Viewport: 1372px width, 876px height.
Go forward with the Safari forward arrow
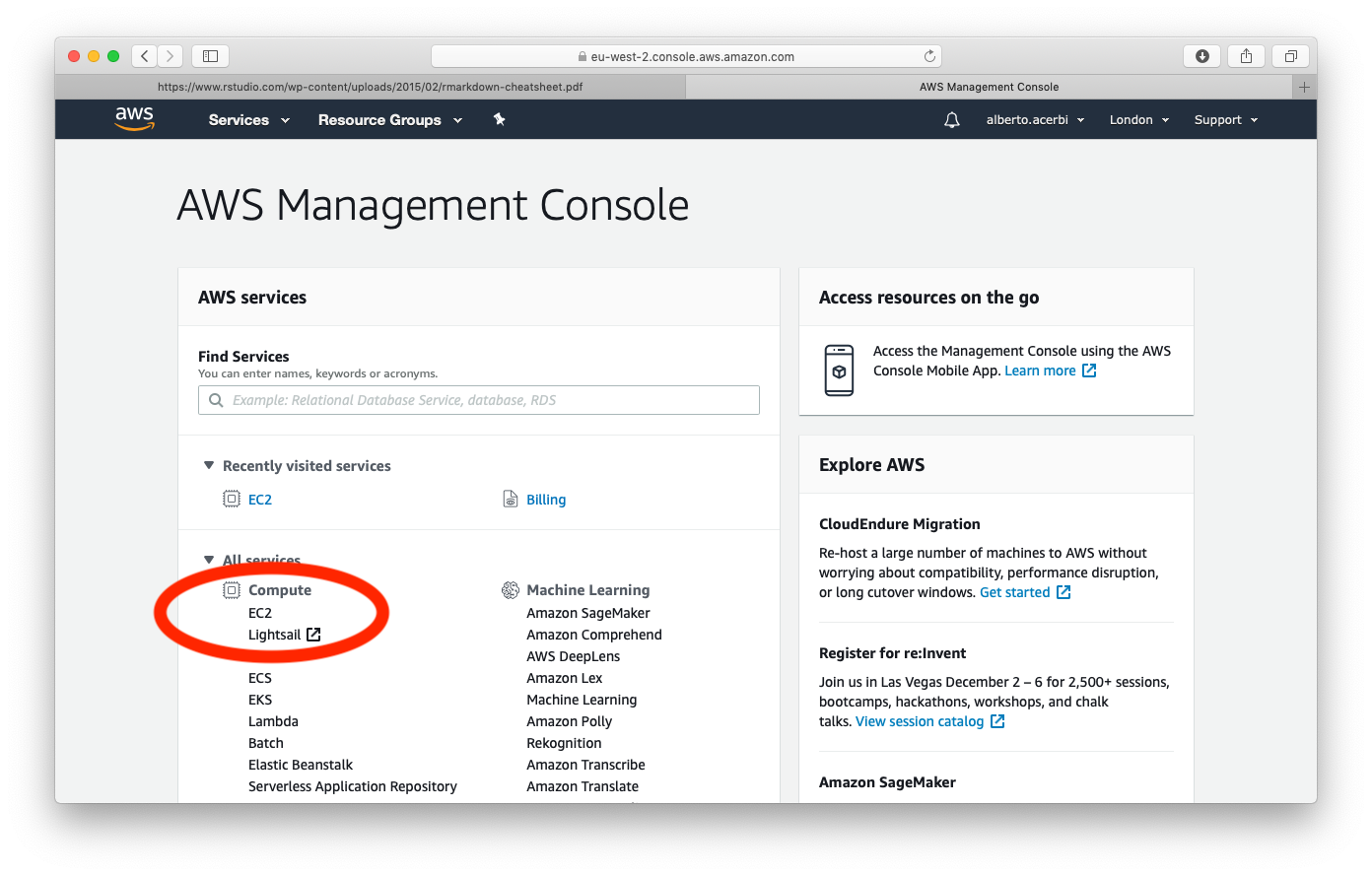171,56
